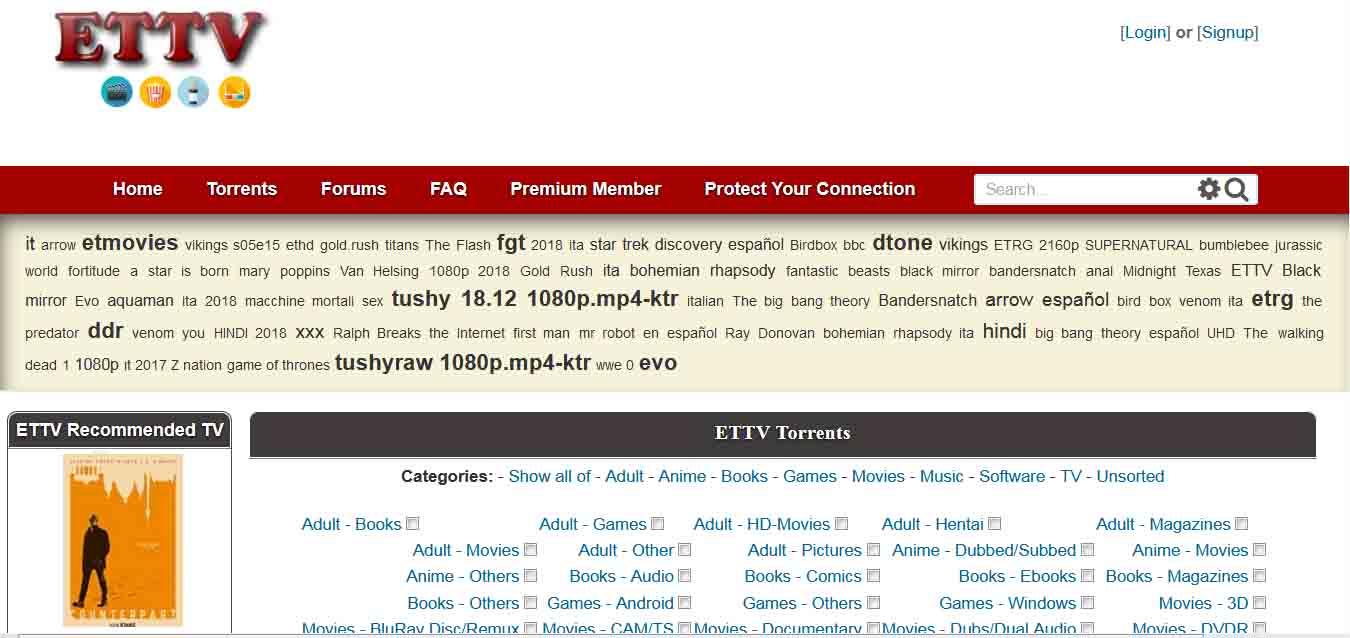Click the Signup link
This screenshot has width=1350, height=638.
pyautogui.click(x=1227, y=32)
